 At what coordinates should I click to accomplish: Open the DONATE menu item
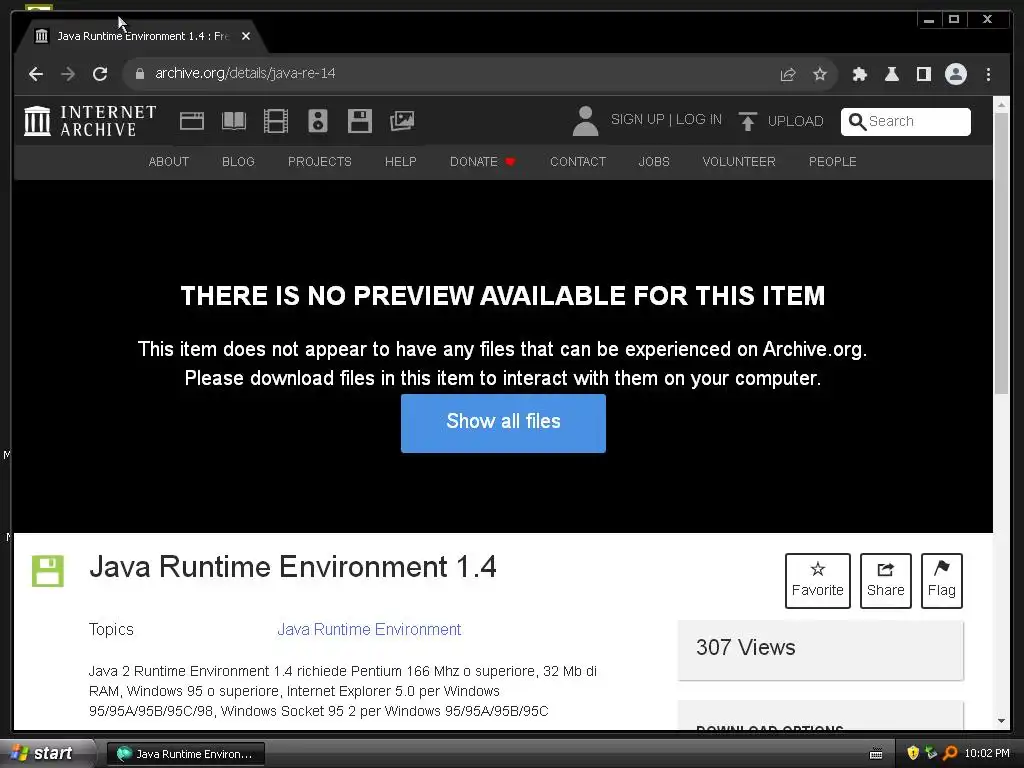point(483,162)
